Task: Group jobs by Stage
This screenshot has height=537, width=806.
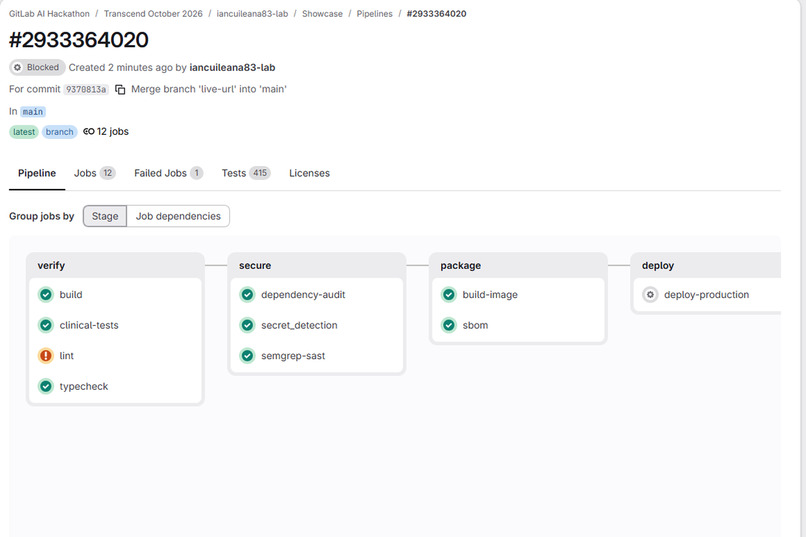Action: pos(105,216)
